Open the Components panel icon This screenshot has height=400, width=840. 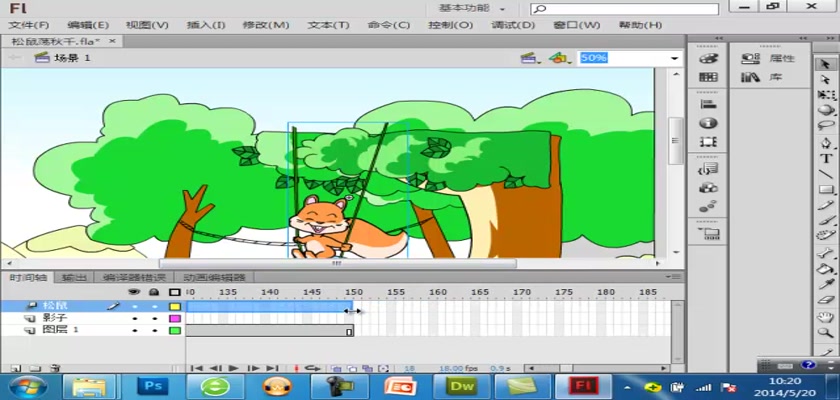pos(708,188)
